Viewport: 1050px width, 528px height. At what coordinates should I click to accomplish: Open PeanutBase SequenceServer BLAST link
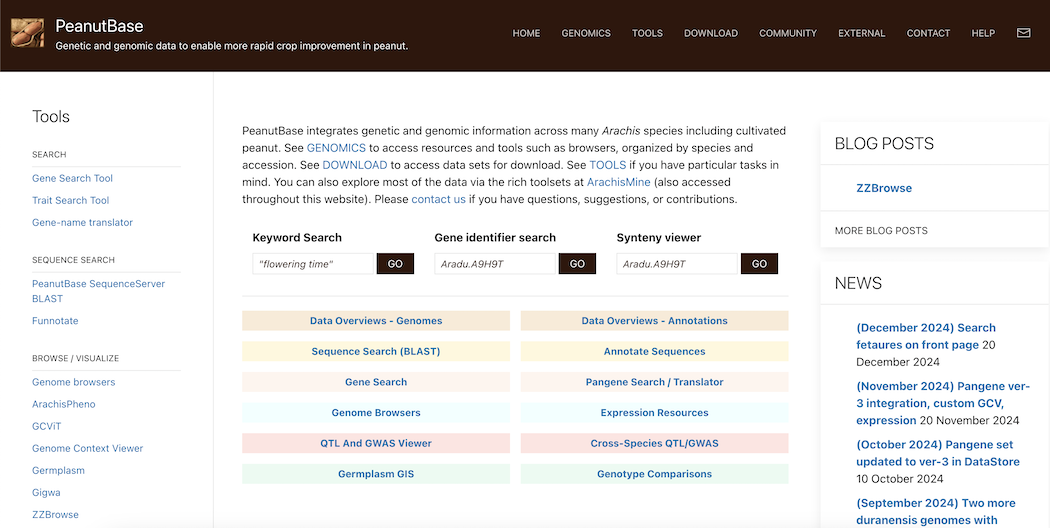click(98, 291)
